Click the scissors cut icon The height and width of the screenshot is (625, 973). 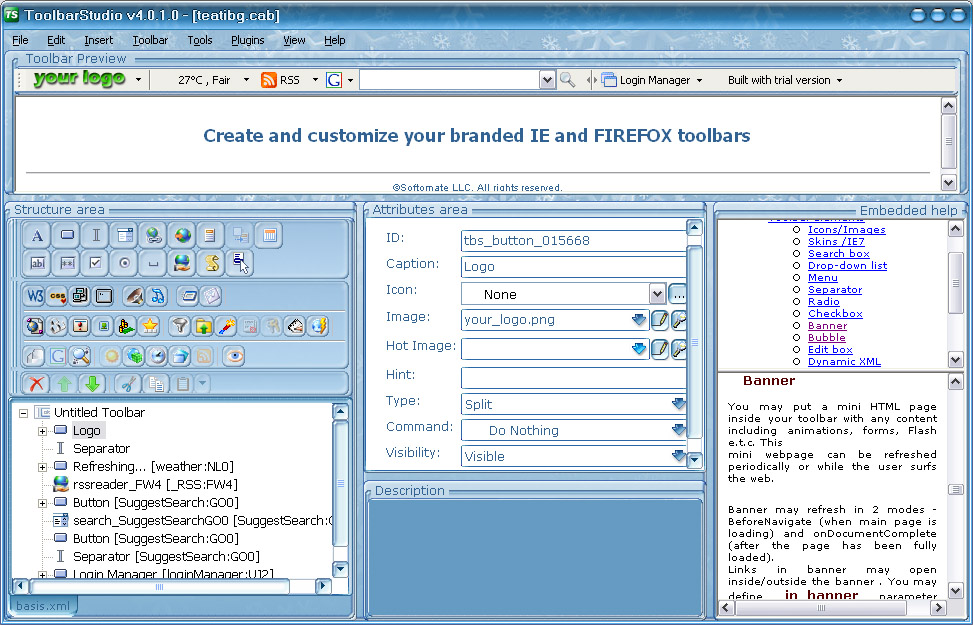click(127, 384)
